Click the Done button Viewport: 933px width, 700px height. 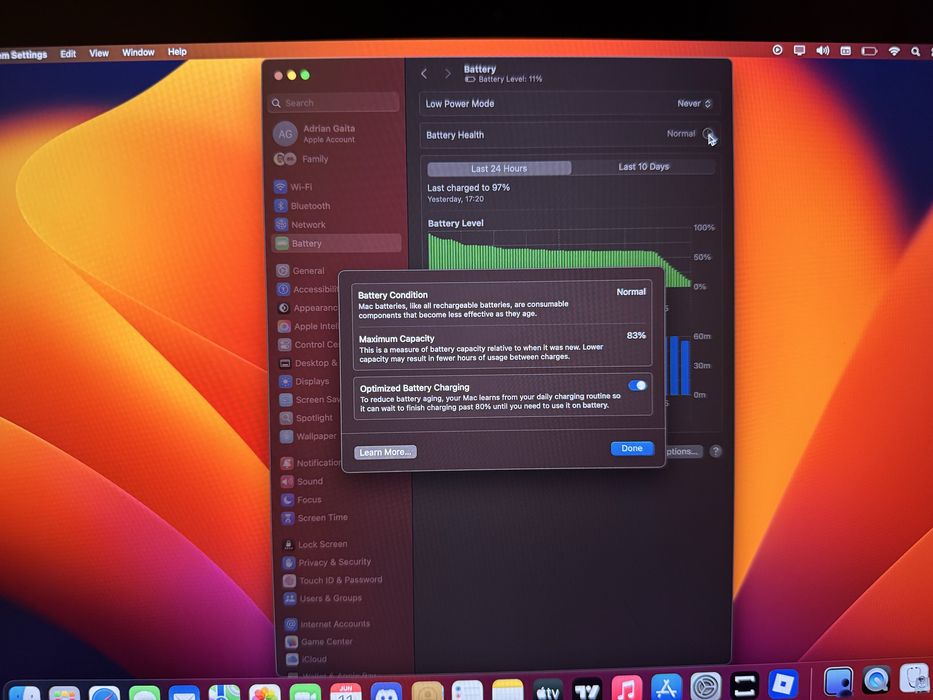[632, 448]
